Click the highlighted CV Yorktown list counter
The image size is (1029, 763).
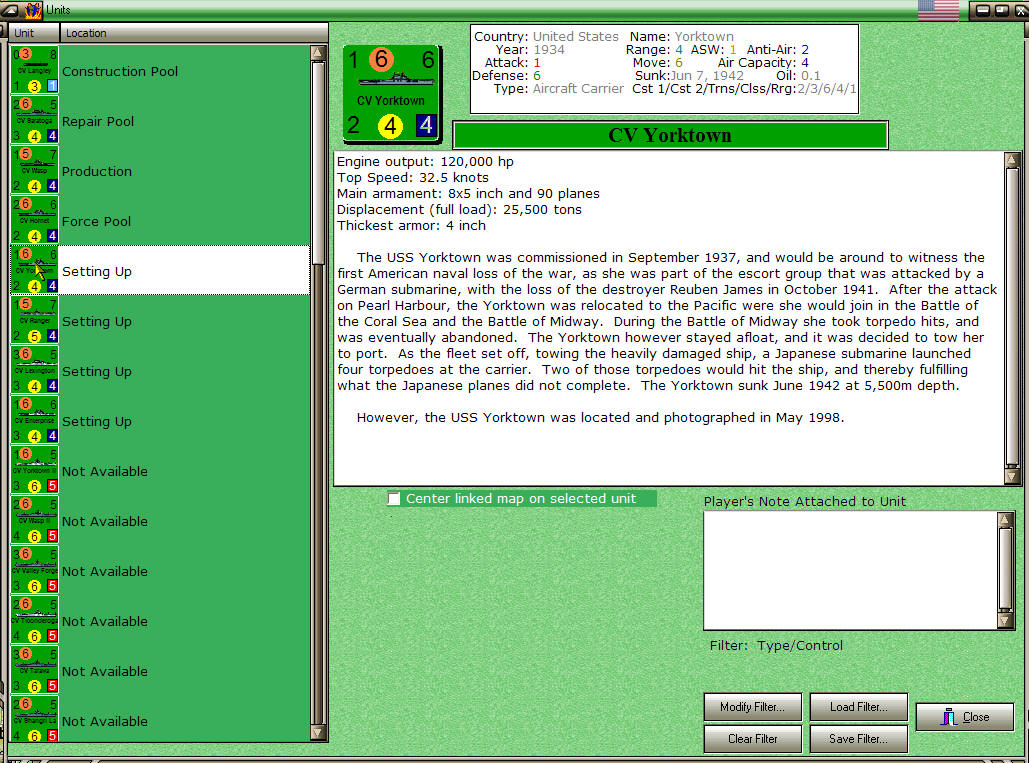click(34, 270)
